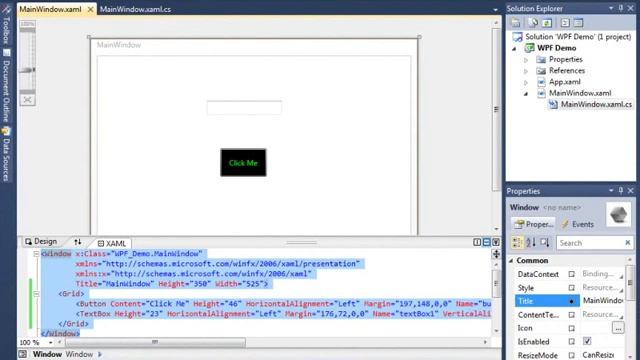Viewport: 640px width, 360px height.
Task: Sort properties by category
Action: pos(517,242)
